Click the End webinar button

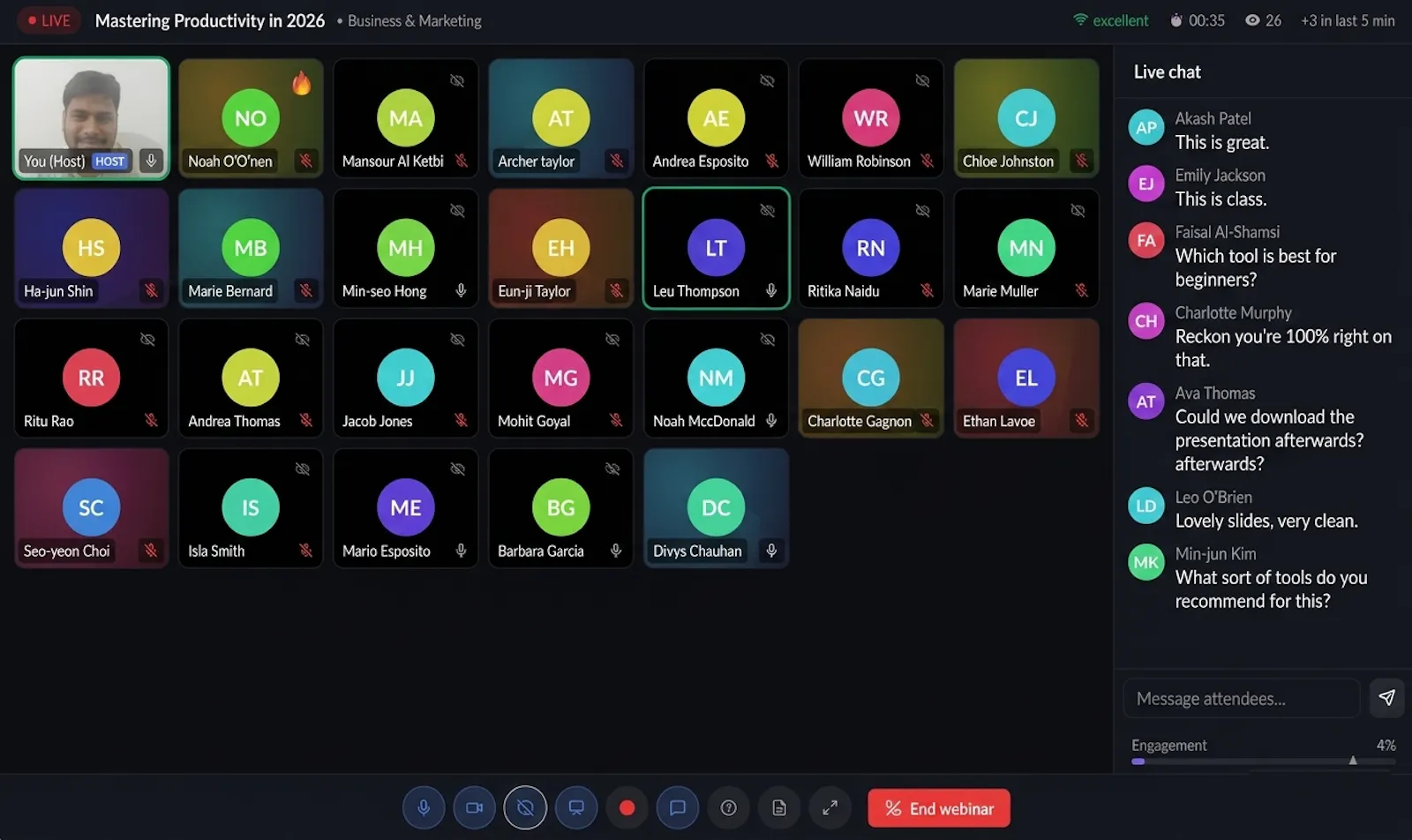point(939,808)
